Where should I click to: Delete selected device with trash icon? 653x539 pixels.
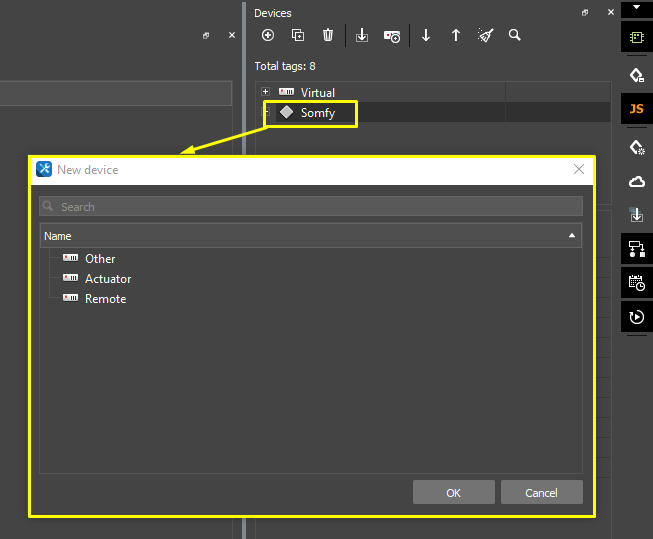(x=328, y=35)
